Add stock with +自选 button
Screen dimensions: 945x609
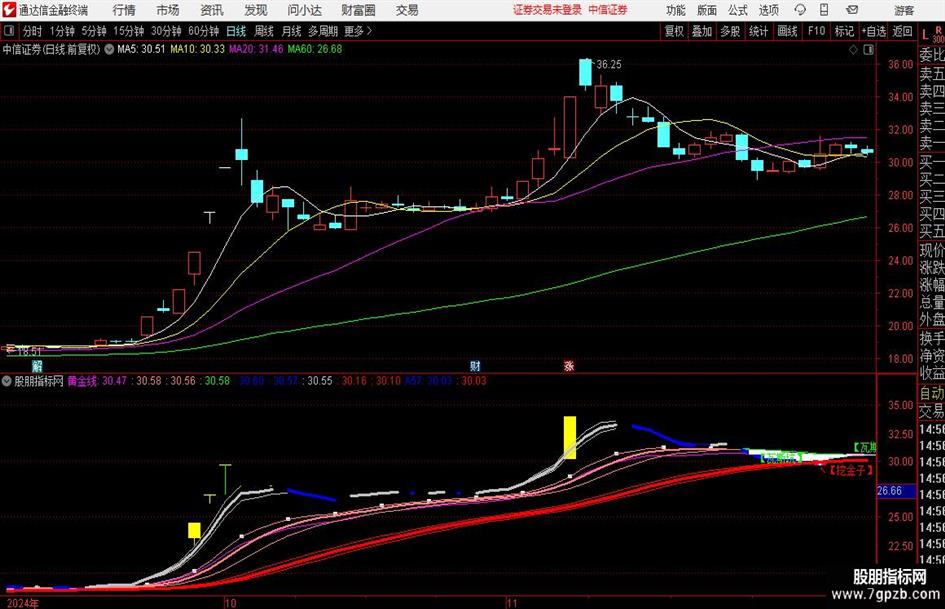[x=874, y=31]
